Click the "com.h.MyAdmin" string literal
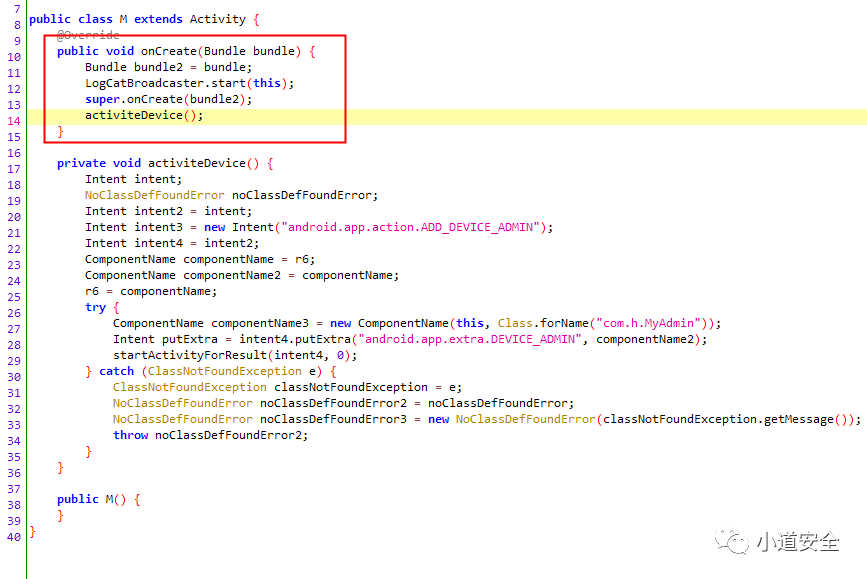The width and height of the screenshot is (867, 579). tap(648, 323)
